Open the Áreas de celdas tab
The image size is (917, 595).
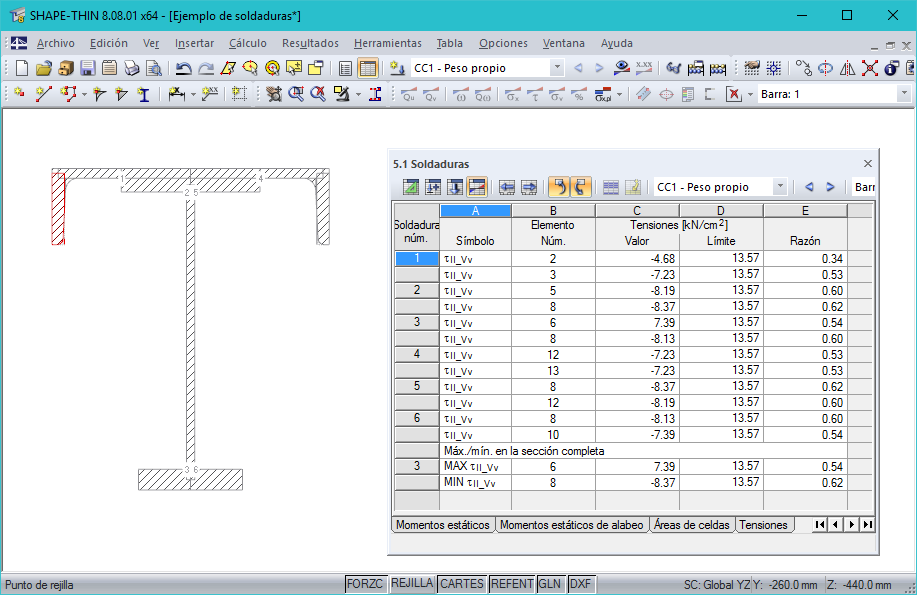[691, 525]
